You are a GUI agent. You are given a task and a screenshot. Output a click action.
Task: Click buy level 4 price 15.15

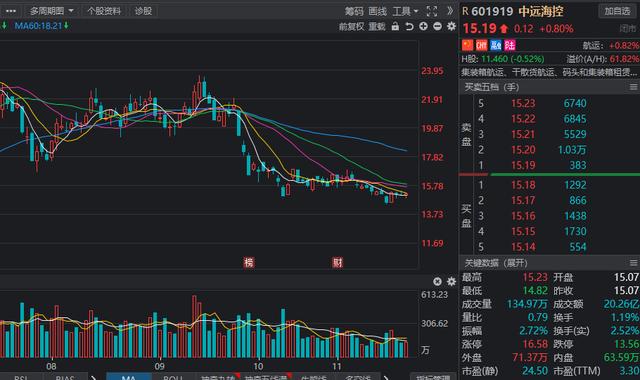(x=523, y=231)
